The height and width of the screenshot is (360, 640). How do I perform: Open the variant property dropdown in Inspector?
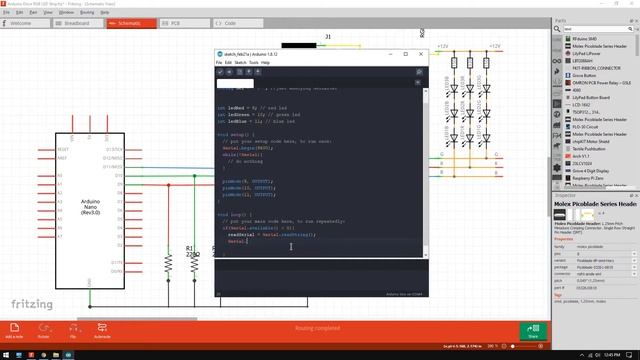pyautogui.click(x=634, y=260)
